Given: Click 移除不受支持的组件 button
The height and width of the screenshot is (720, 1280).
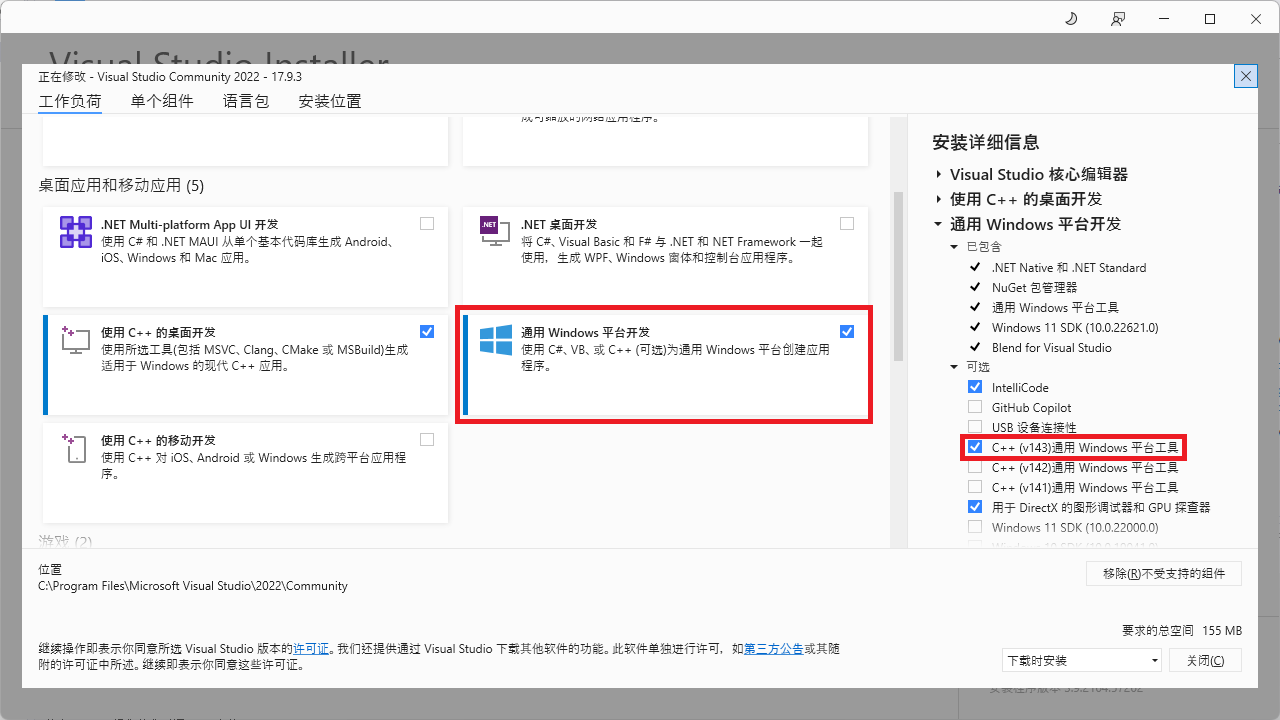Looking at the screenshot, I should pyautogui.click(x=1164, y=573).
